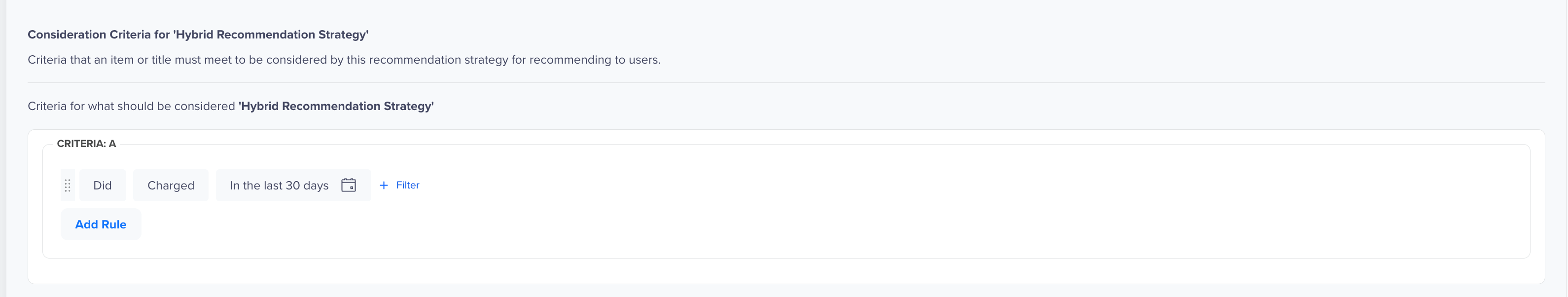Open the 'Charged' event dropdown
The image size is (1568, 297).
171,185
